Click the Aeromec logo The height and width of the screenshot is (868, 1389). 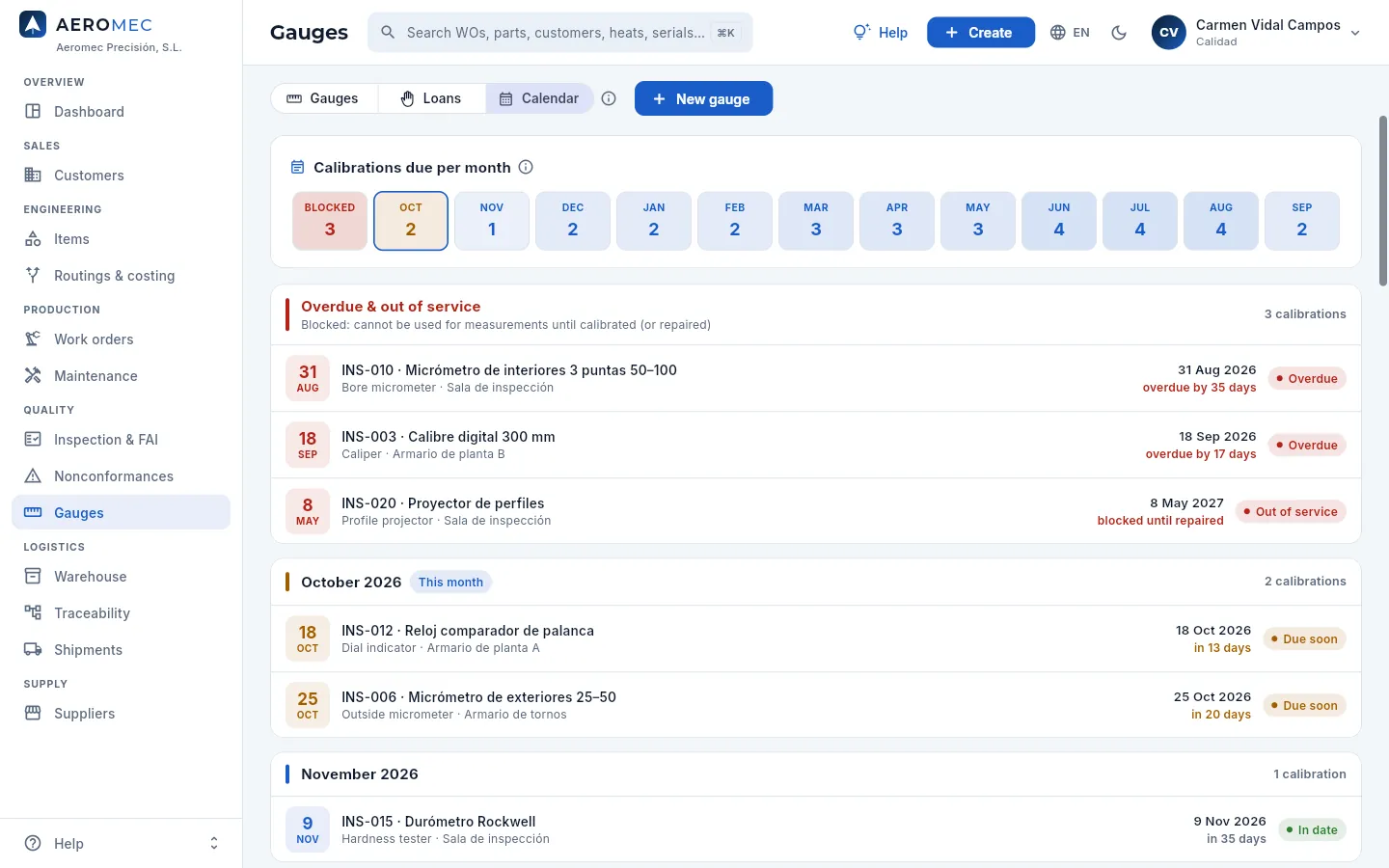coord(33,24)
